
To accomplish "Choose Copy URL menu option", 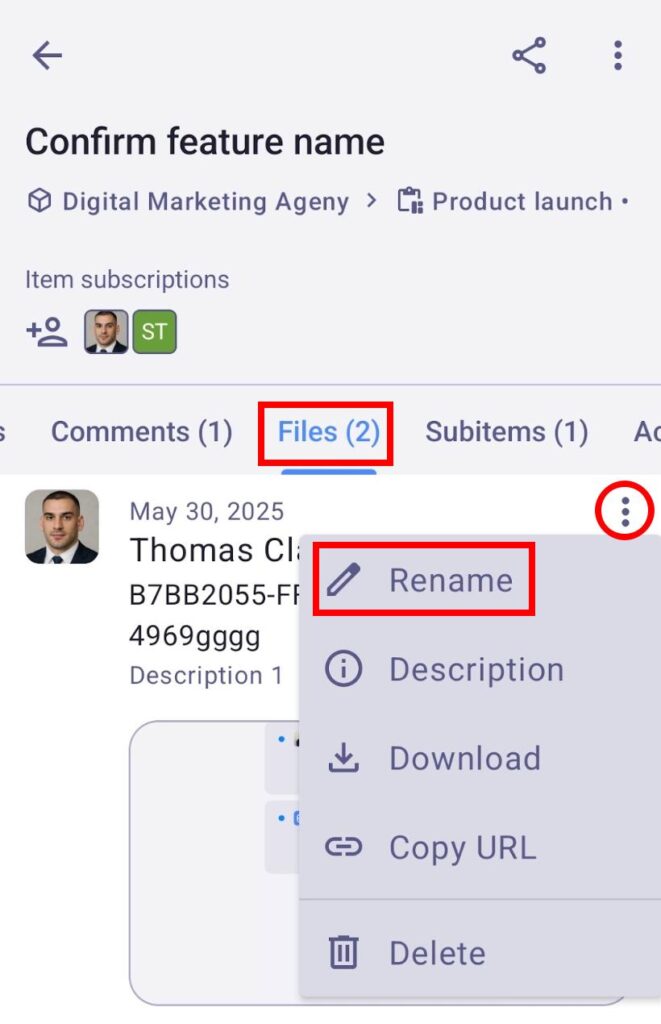I will [x=462, y=848].
